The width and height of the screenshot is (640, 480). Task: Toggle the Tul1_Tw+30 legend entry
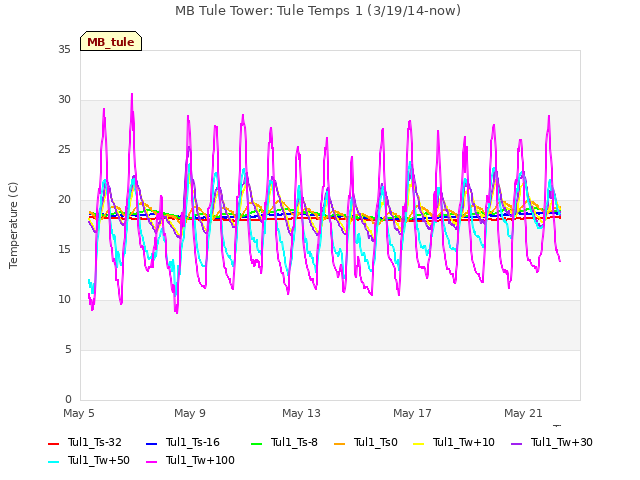pos(552,442)
